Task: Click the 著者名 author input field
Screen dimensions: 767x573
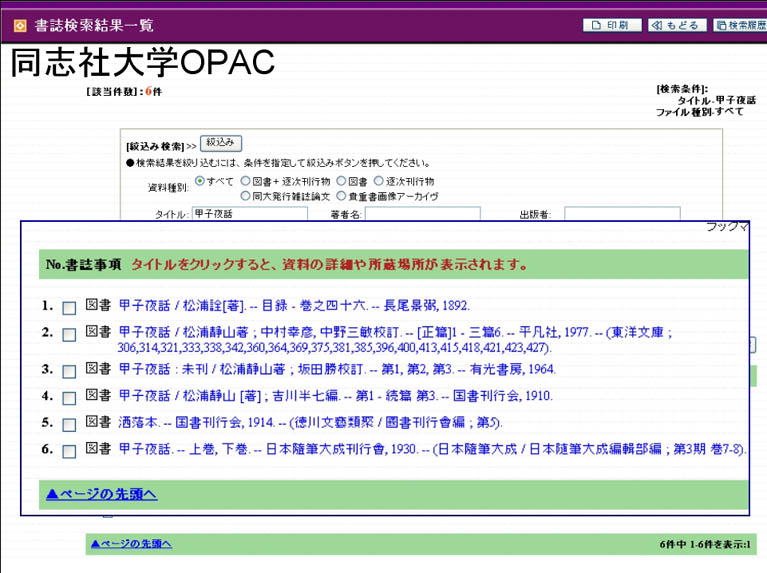Action: tap(423, 214)
